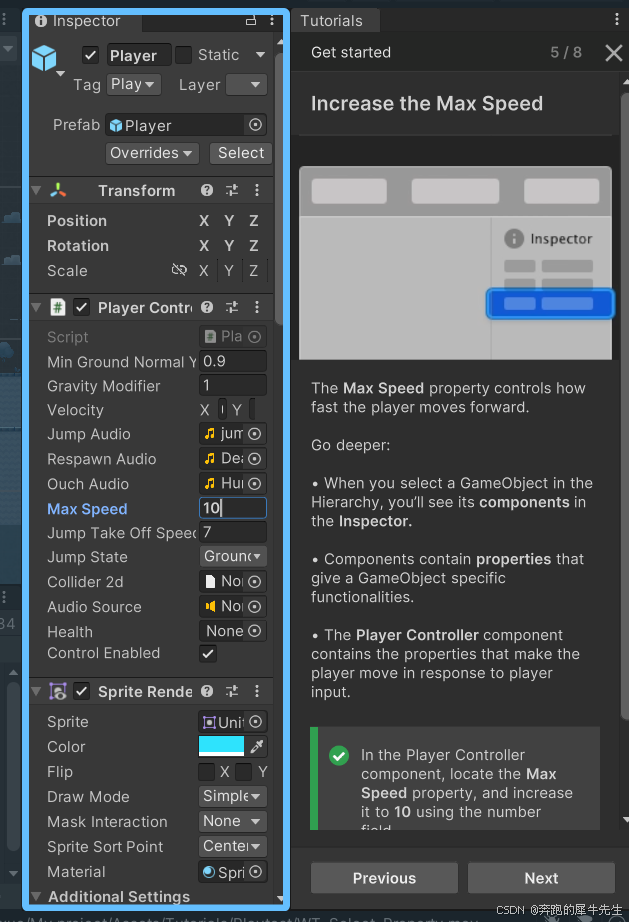Open the Transform component context menu
Screen dimensions: 629x922
[x=257, y=190]
